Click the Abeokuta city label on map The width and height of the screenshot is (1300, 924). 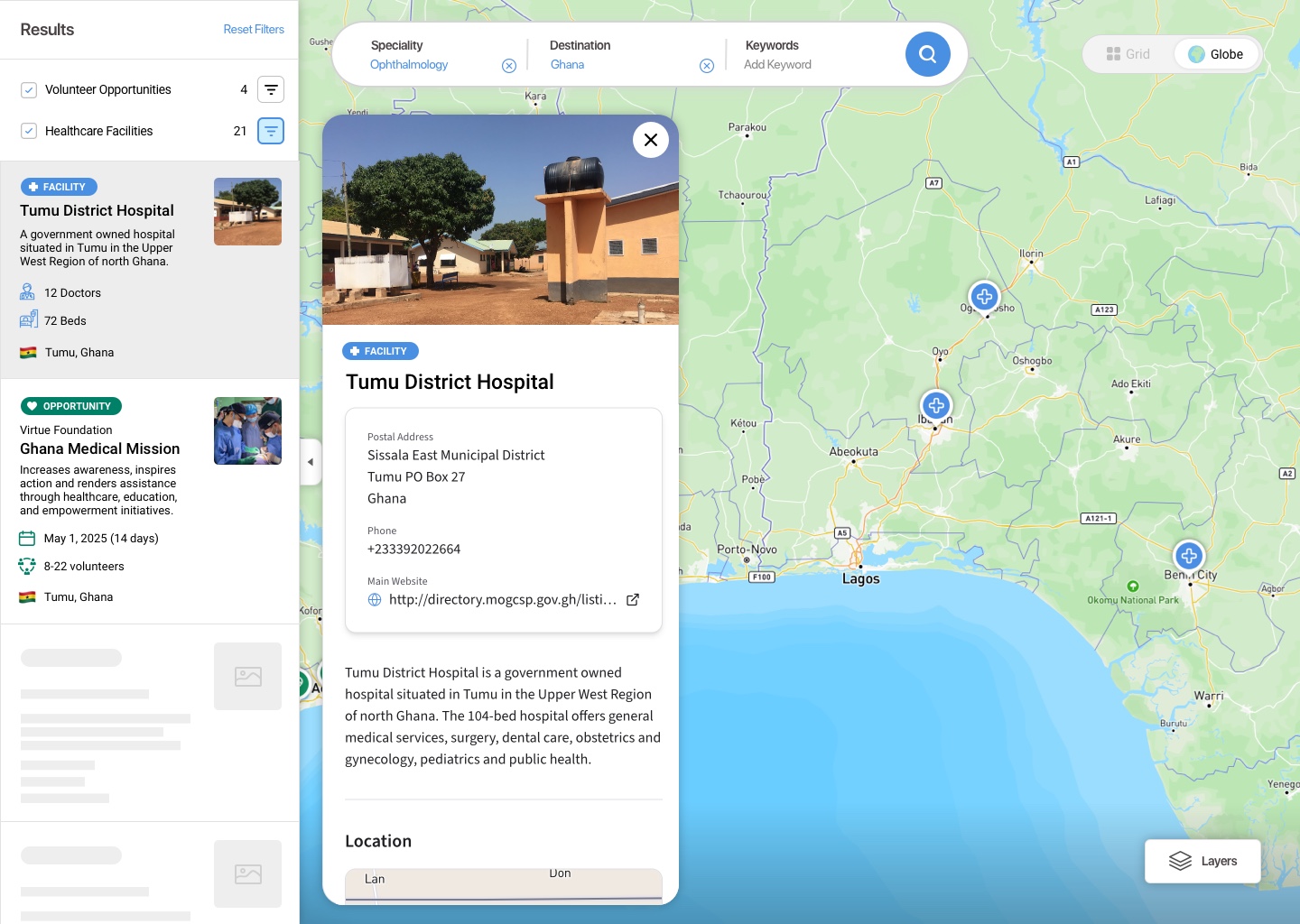pos(853,451)
